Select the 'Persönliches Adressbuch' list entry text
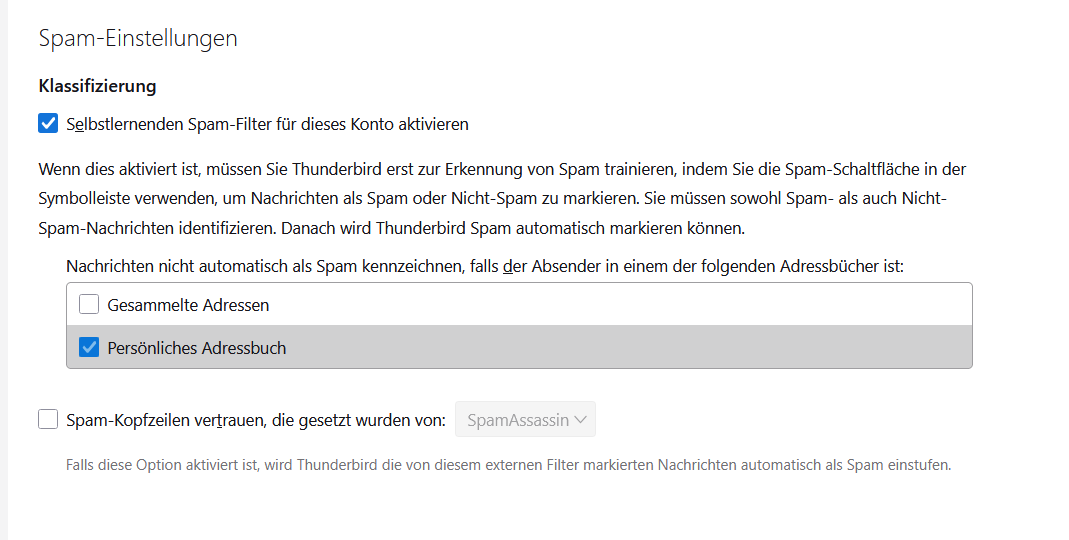 coord(197,348)
